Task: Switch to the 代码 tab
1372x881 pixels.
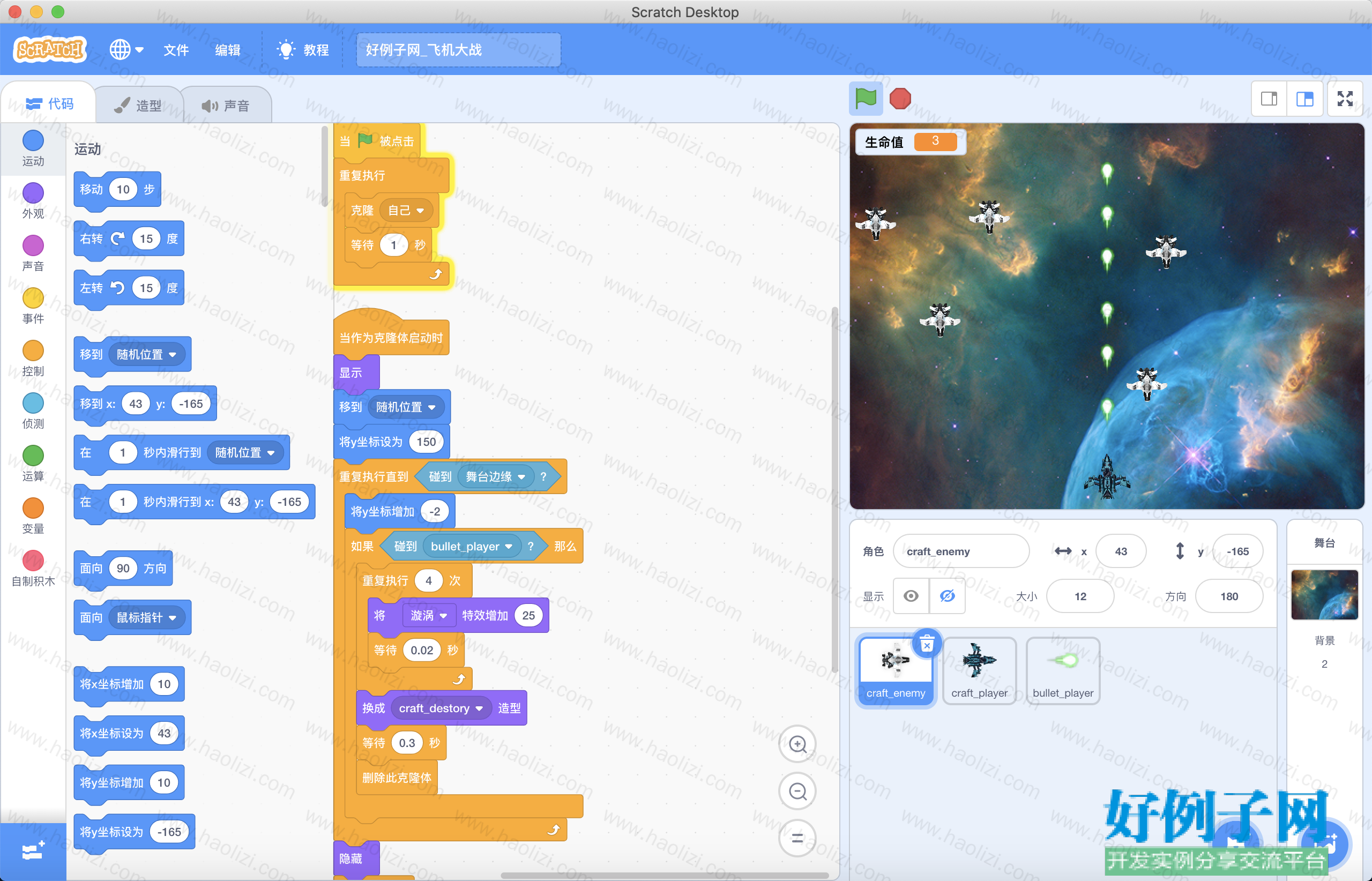Action: point(49,103)
